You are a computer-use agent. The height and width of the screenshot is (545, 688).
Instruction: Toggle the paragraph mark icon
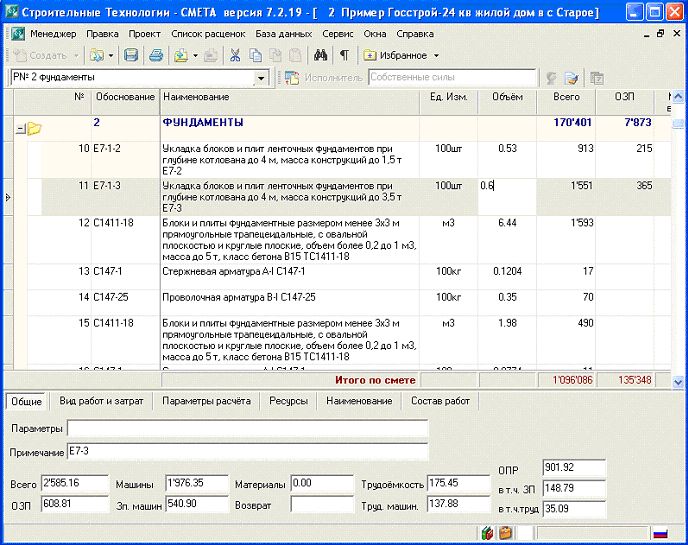(344, 55)
